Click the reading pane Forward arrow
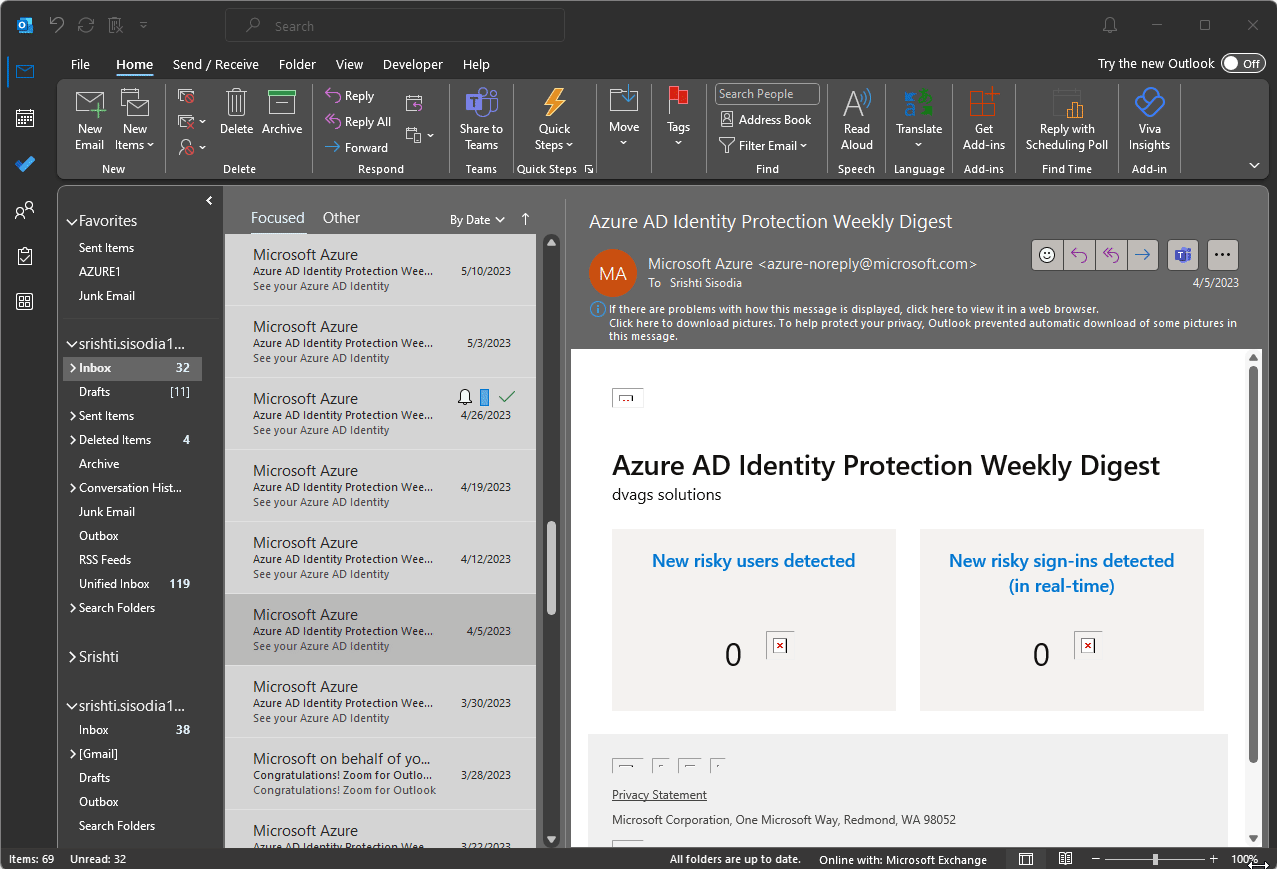 (x=1143, y=255)
